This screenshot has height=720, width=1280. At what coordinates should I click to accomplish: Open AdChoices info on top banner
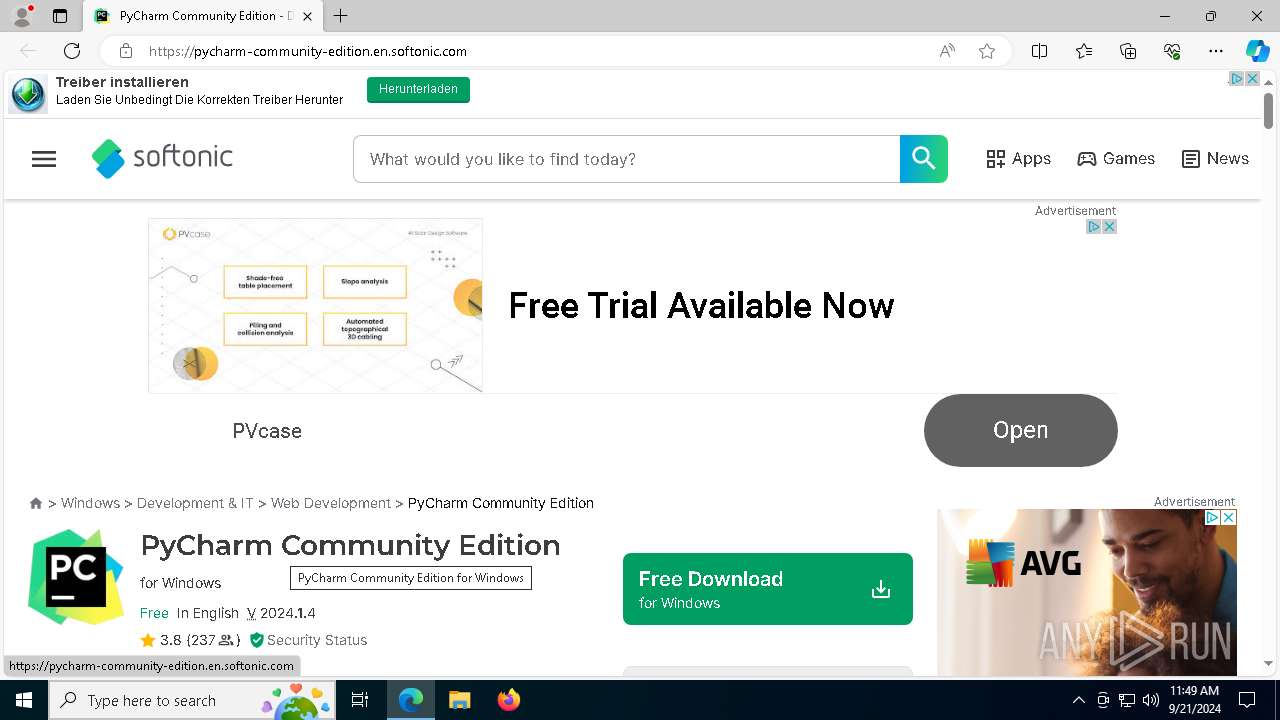tap(1236, 79)
